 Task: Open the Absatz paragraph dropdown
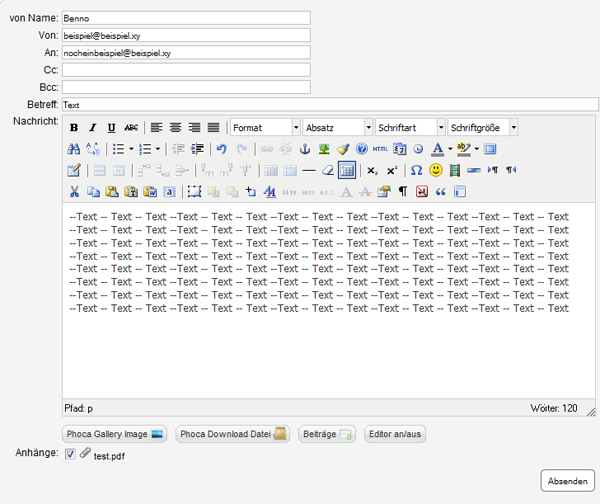coord(338,128)
